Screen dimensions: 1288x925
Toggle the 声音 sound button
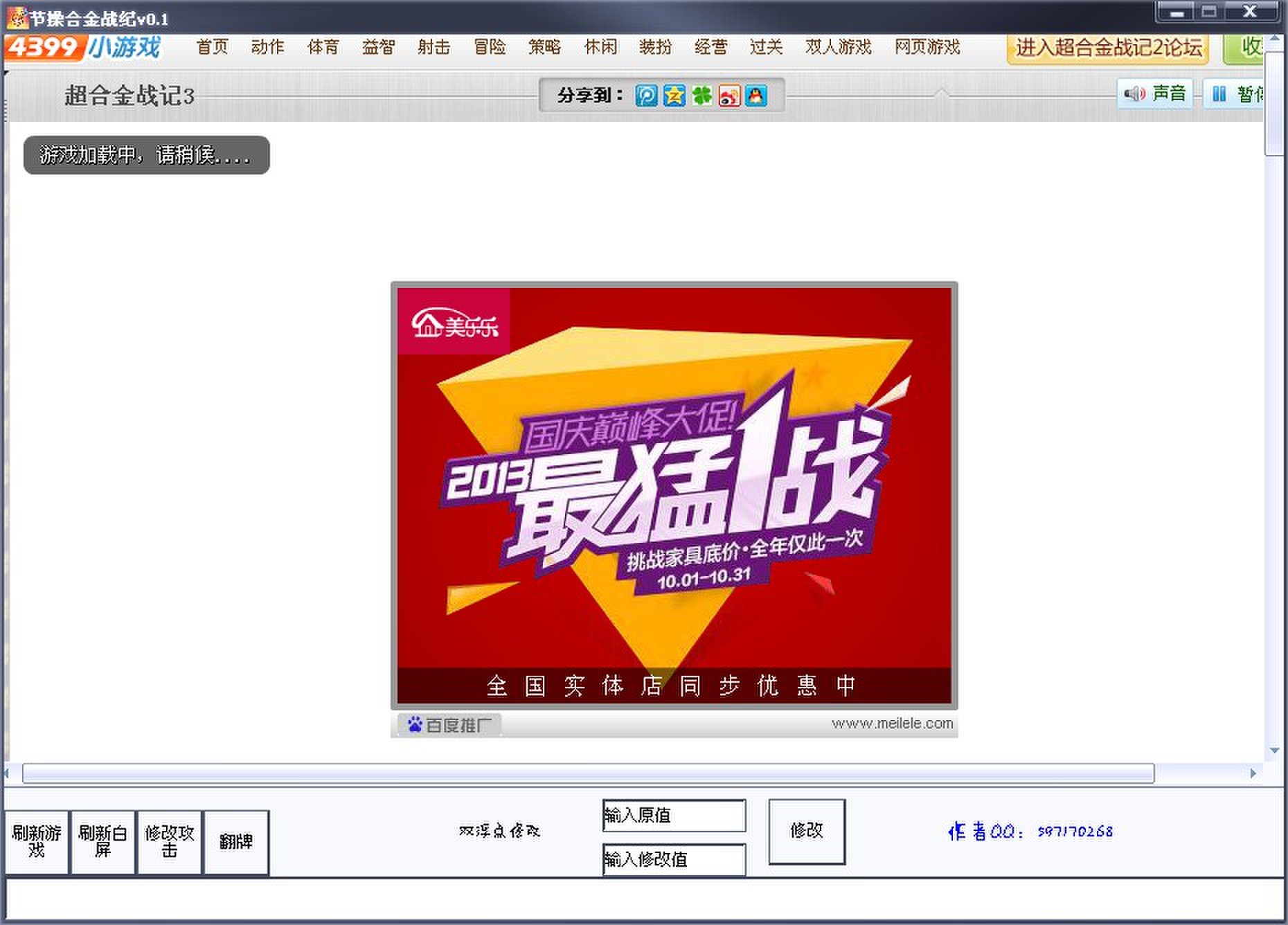pos(1155,93)
